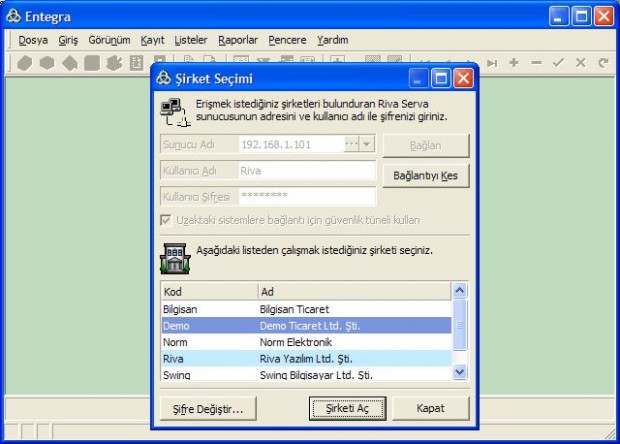Select the Riva Yazılım Ltd. Şti. row

point(306,359)
